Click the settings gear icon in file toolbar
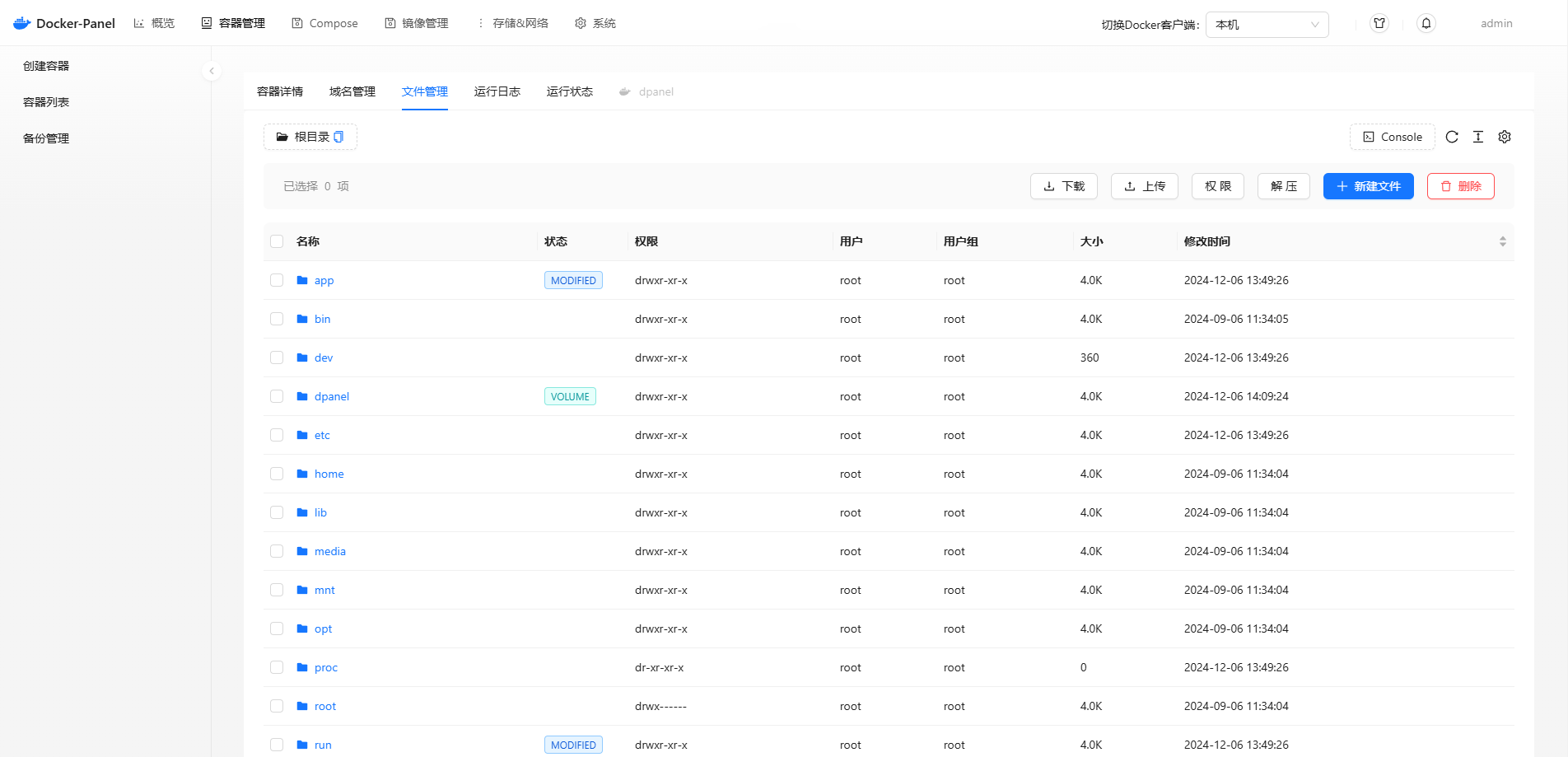 pyautogui.click(x=1505, y=137)
